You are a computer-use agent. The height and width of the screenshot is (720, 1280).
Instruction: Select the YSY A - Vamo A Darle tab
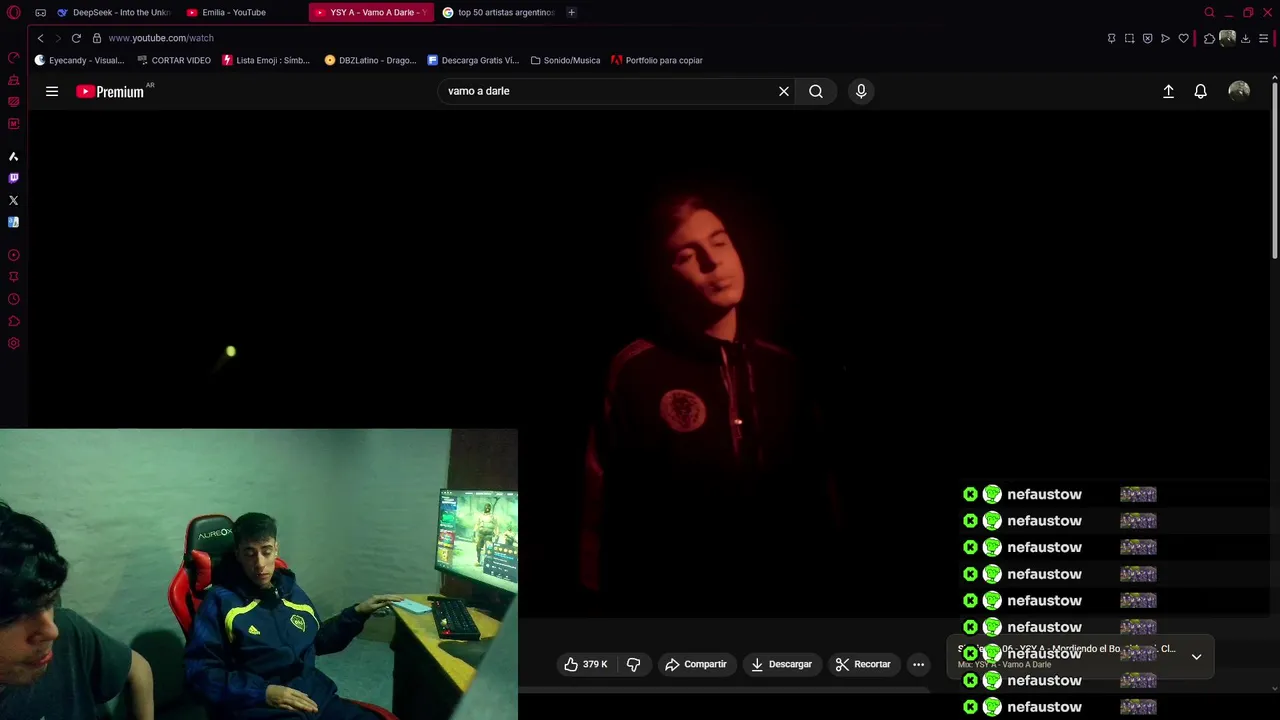(x=372, y=12)
